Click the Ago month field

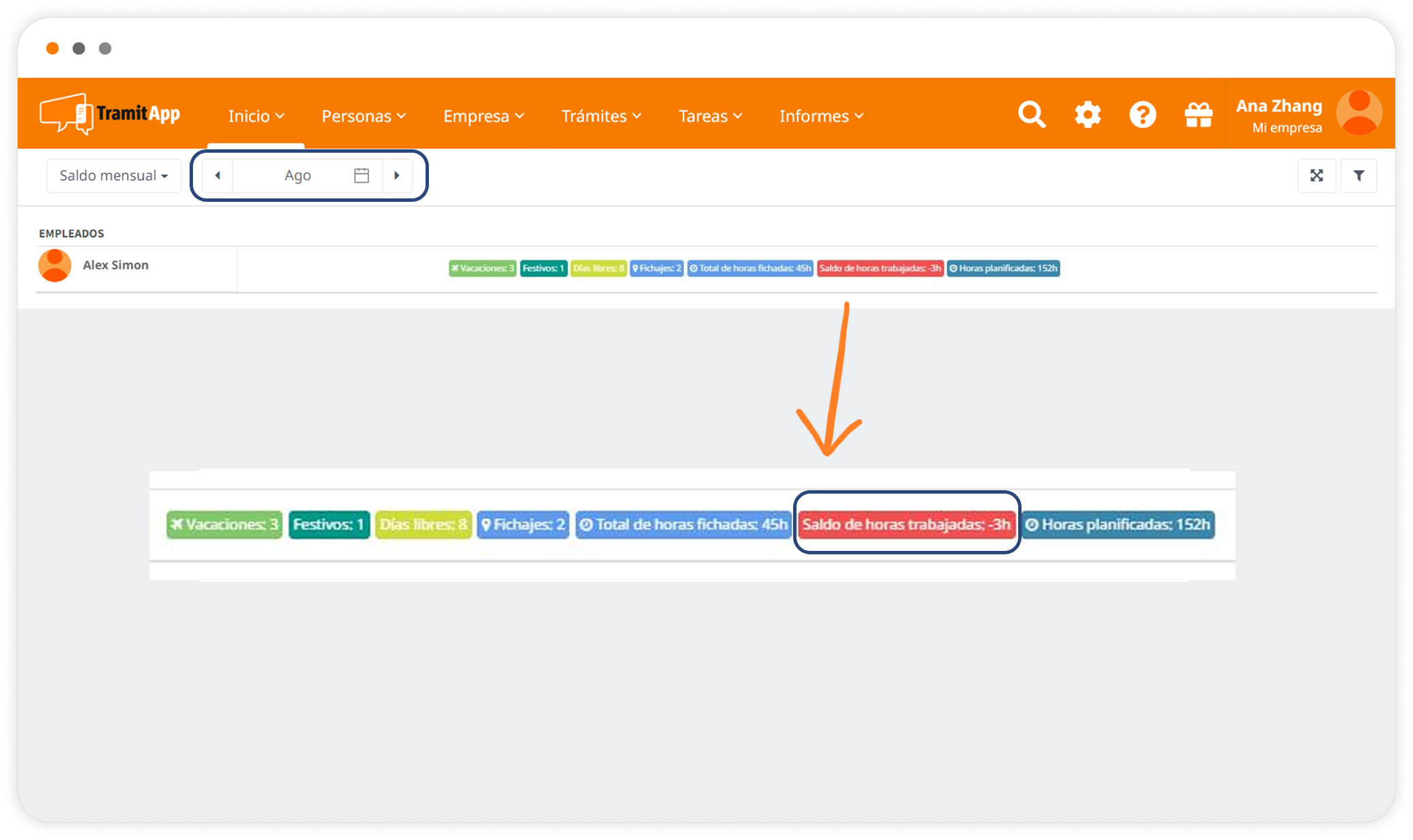click(x=297, y=175)
